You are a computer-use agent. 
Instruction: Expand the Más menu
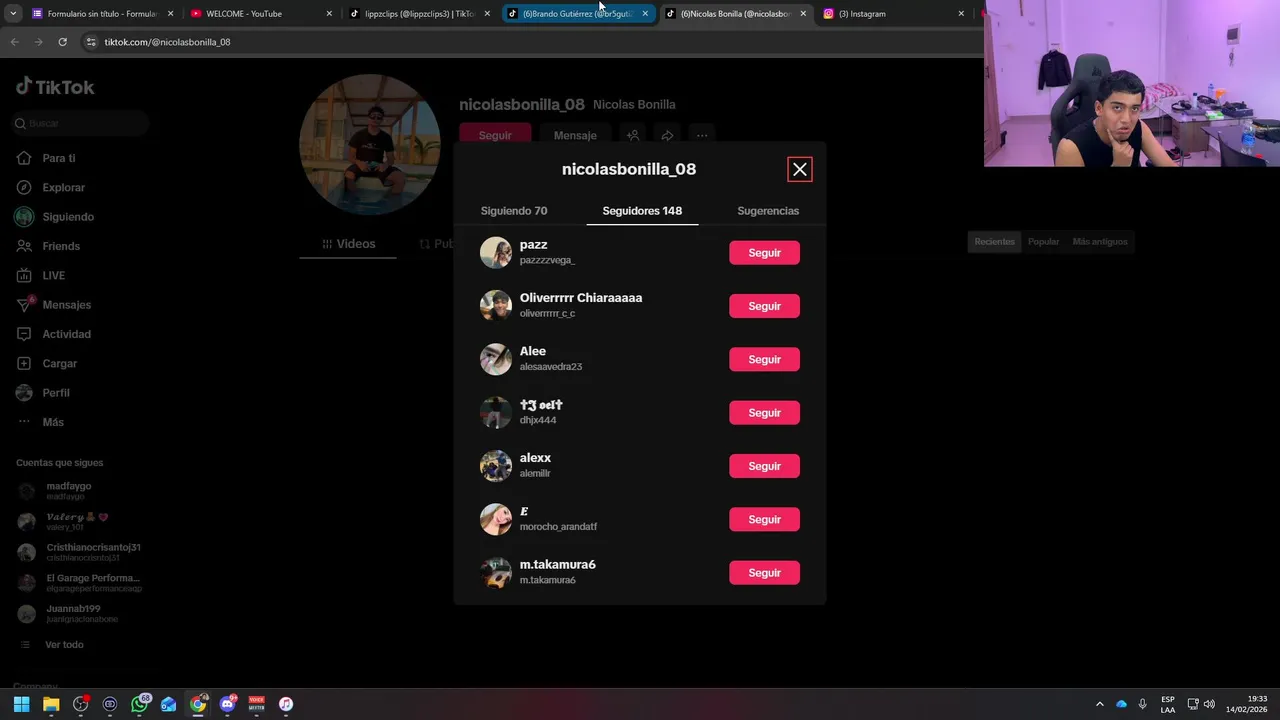[x=52, y=422]
